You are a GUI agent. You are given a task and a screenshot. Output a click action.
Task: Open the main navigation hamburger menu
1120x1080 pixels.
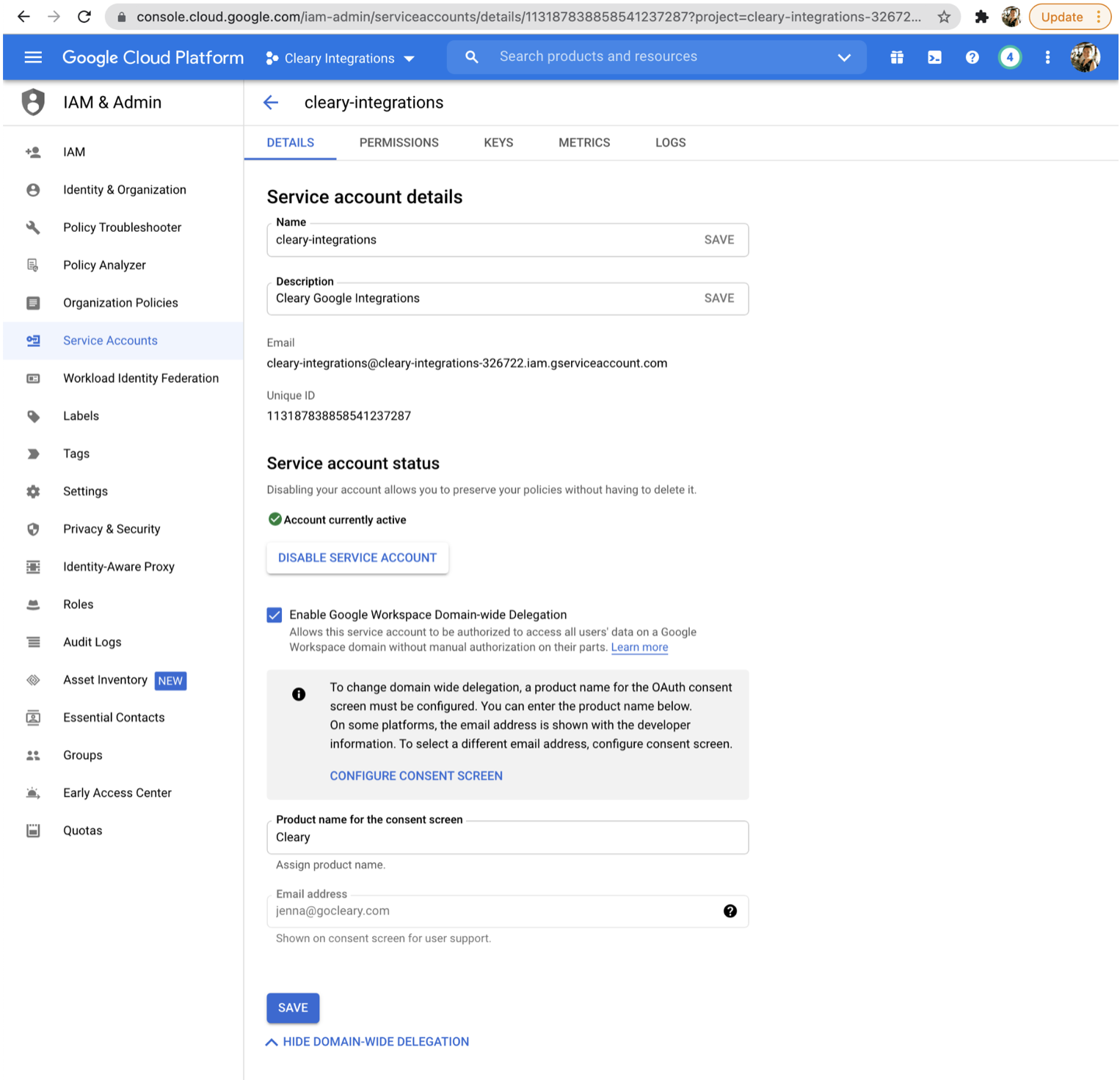(33, 57)
